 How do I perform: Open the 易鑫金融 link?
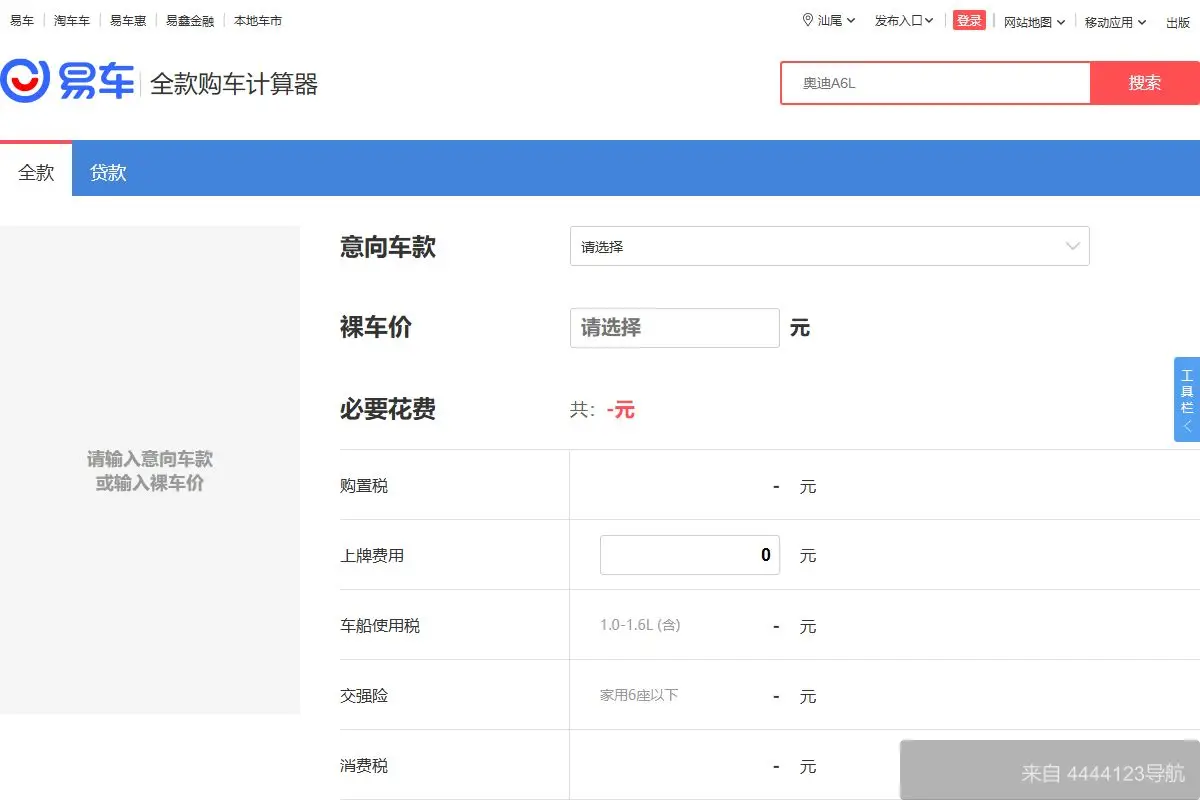pos(190,20)
